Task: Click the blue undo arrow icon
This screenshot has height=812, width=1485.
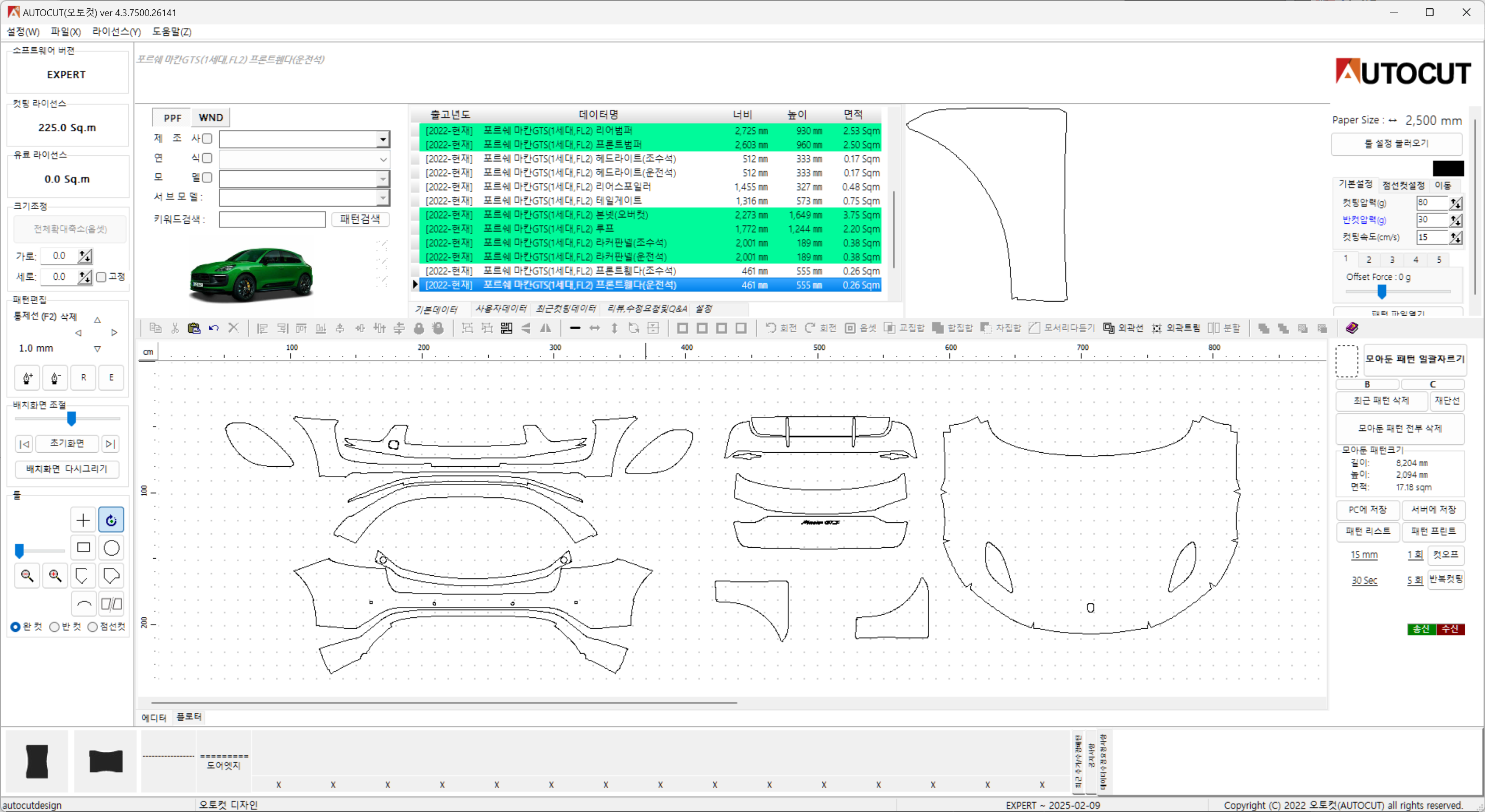Action: tap(214, 328)
